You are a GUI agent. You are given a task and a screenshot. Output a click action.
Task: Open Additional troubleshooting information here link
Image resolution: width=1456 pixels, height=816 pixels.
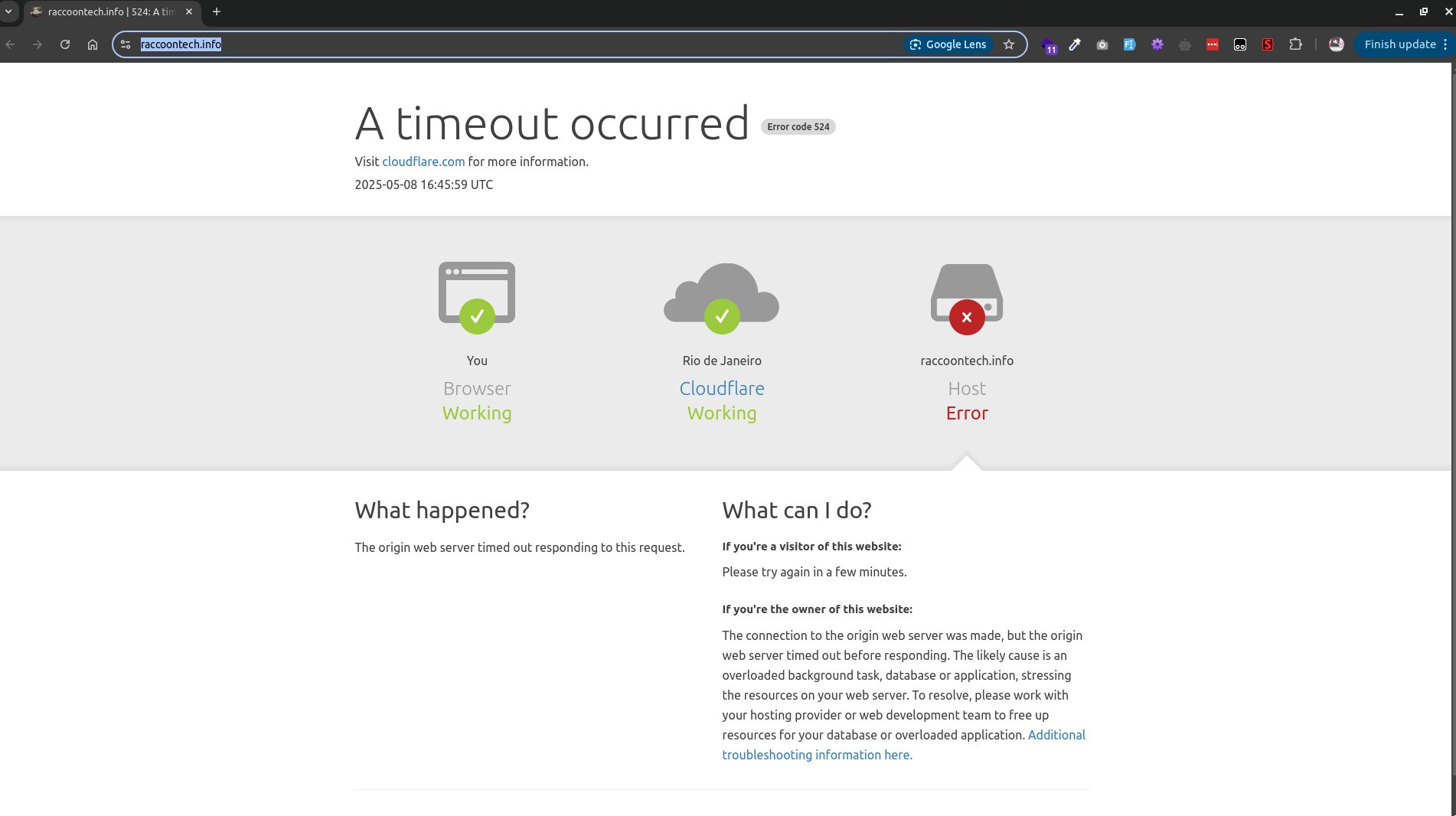[903, 745]
